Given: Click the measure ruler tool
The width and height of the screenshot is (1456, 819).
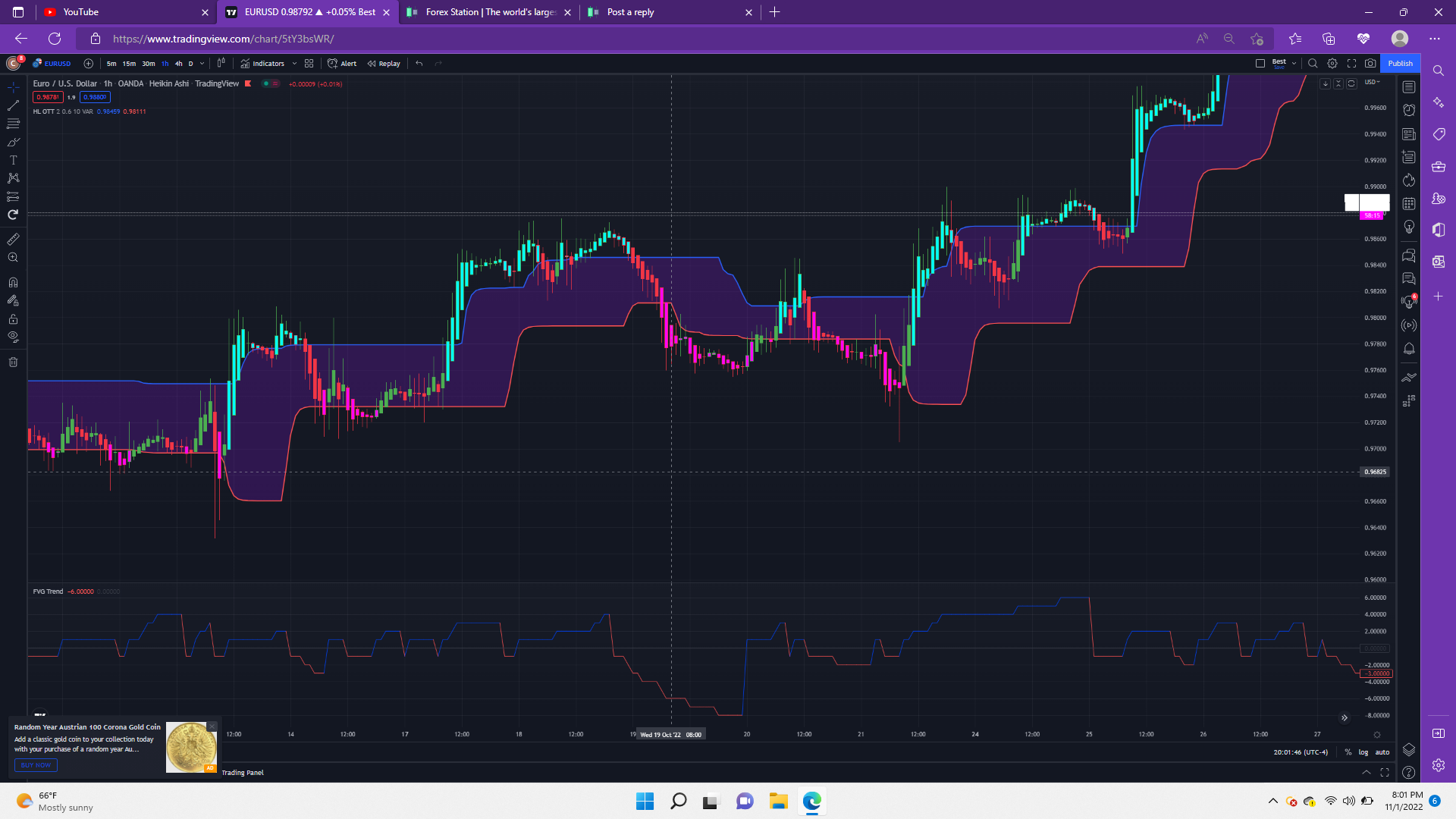Looking at the screenshot, I should (13, 239).
